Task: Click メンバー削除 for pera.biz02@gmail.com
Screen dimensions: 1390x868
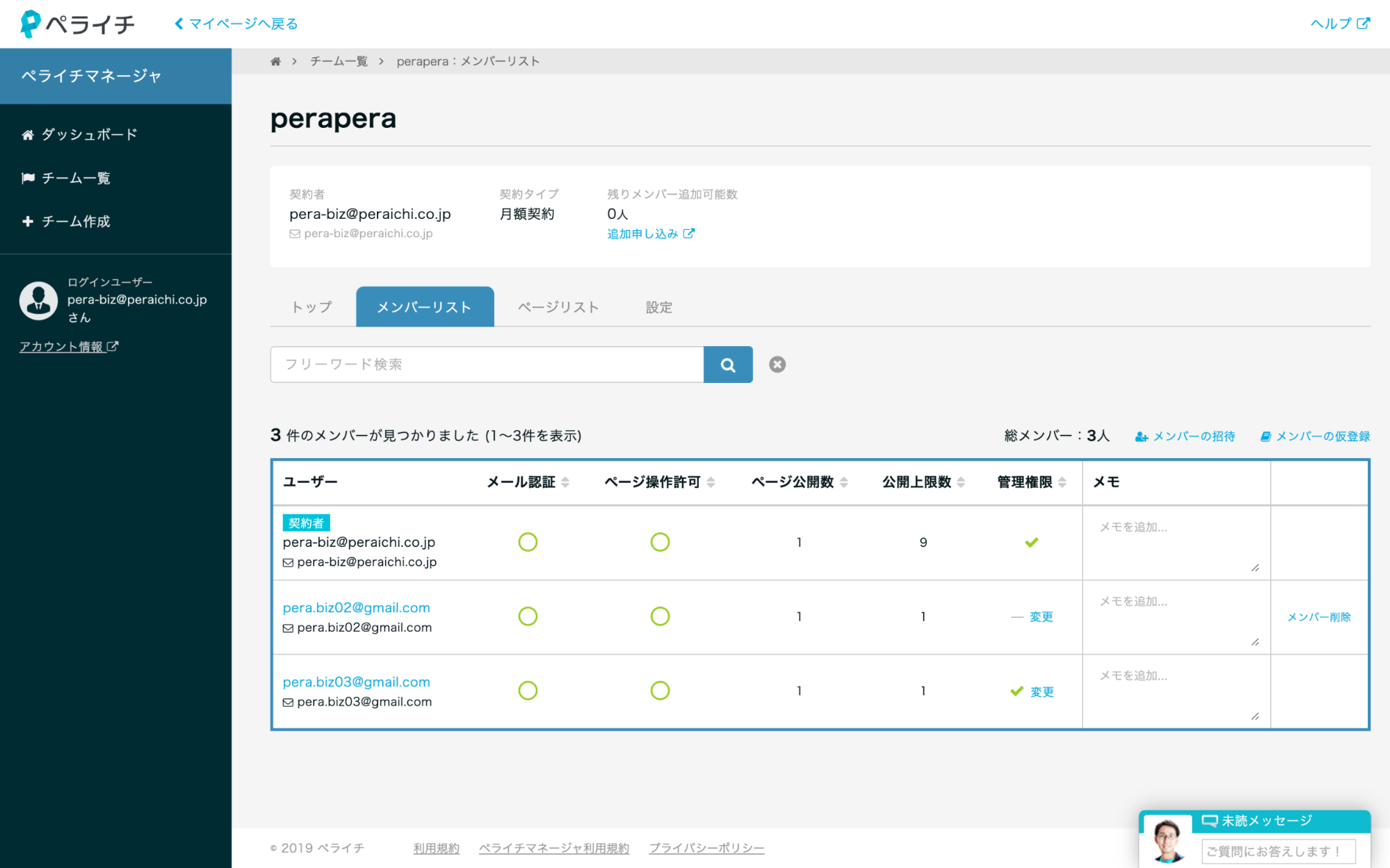Action: [x=1318, y=617]
